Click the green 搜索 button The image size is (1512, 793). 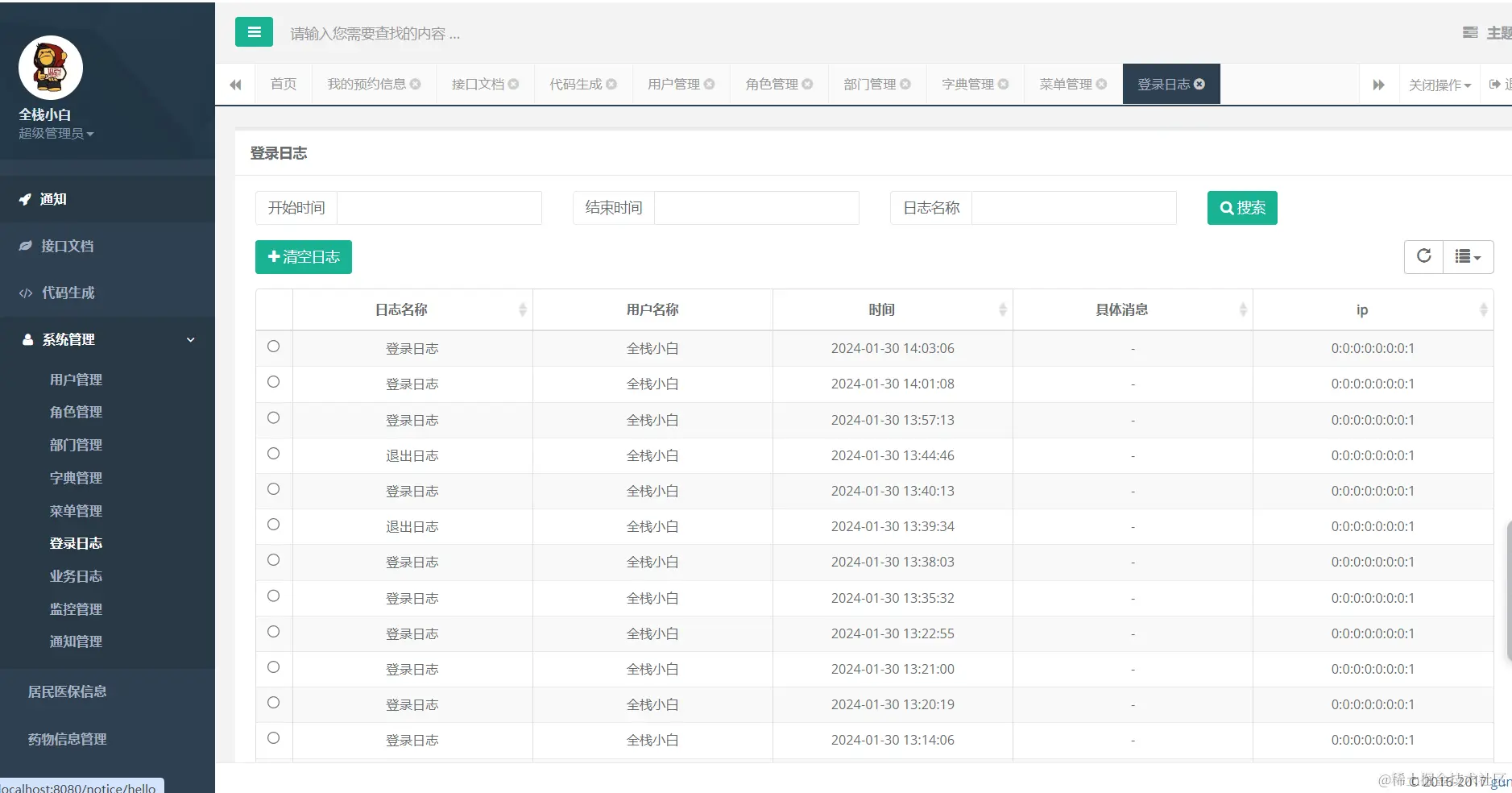pos(1242,208)
